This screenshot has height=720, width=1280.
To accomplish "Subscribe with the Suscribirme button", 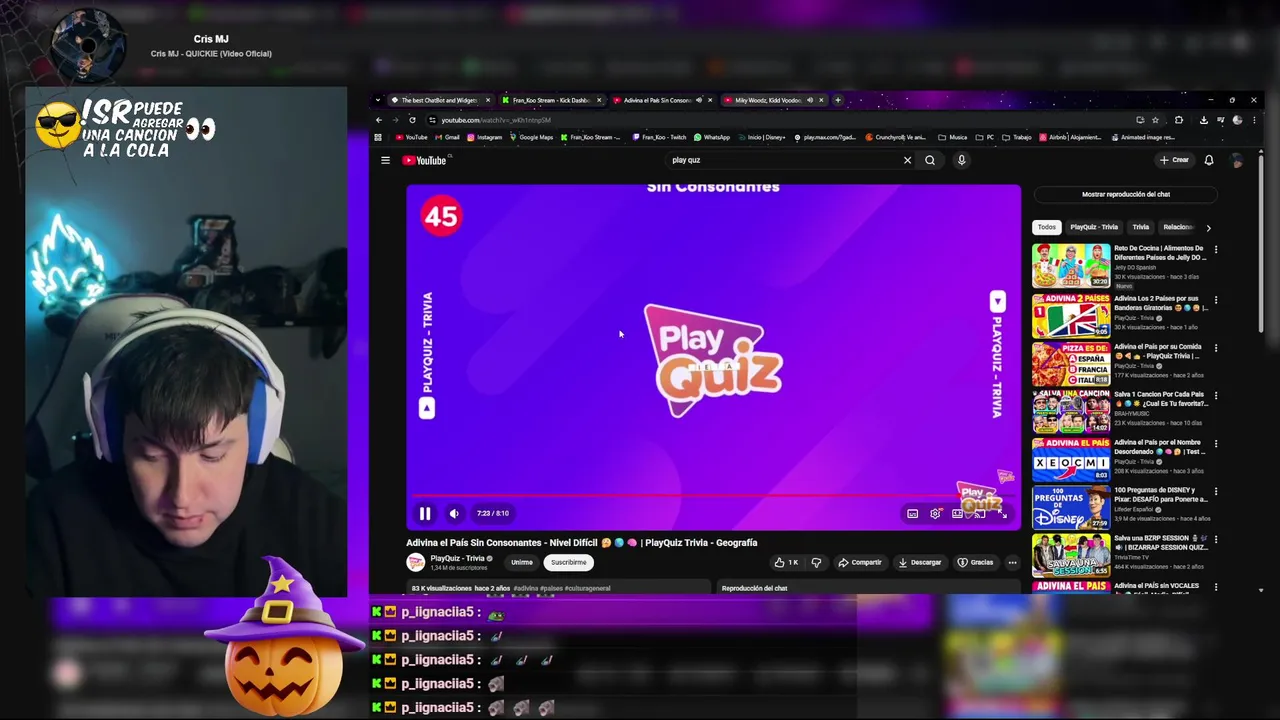I will pyautogui.click(x=568, y=562).
